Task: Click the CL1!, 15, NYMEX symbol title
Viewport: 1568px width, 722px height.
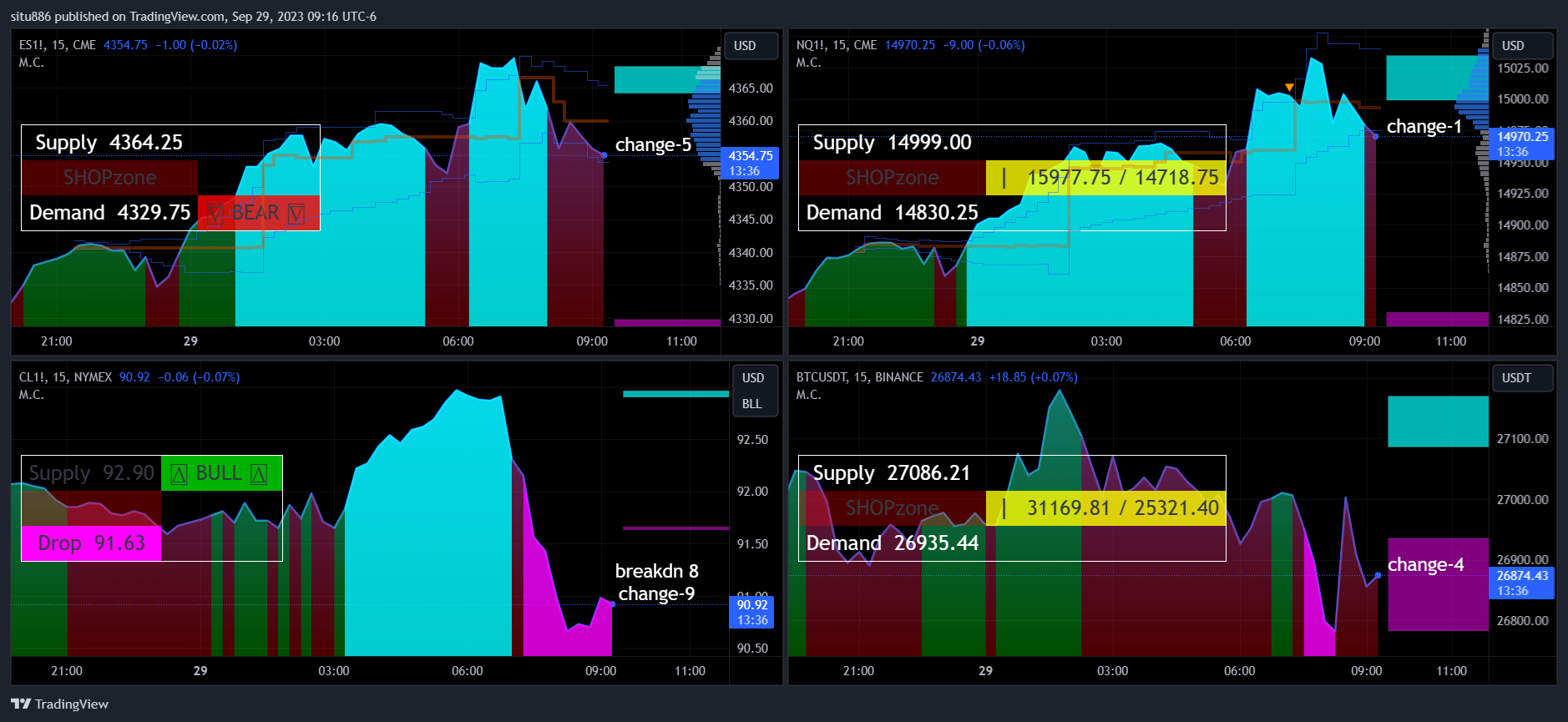Action: coord(65,377)
